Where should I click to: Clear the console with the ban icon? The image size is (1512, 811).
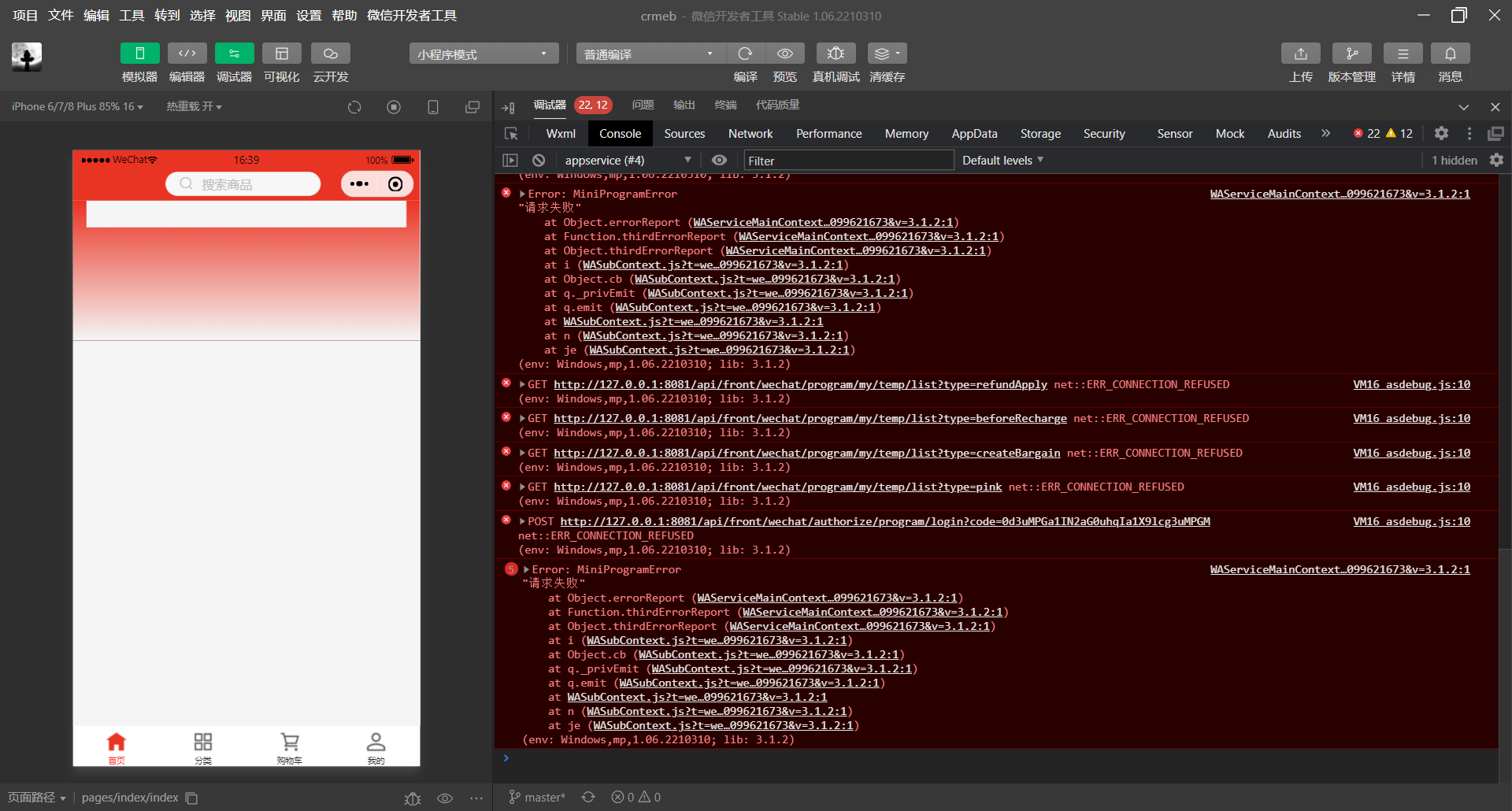pyautogui.click(x=539, y=160)
